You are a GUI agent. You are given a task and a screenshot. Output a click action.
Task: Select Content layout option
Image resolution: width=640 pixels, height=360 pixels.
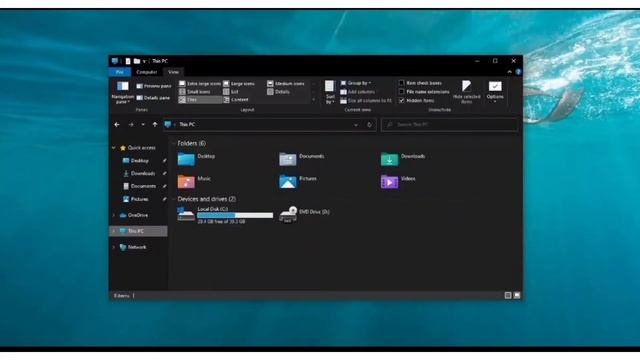click(x=236, y=100)
